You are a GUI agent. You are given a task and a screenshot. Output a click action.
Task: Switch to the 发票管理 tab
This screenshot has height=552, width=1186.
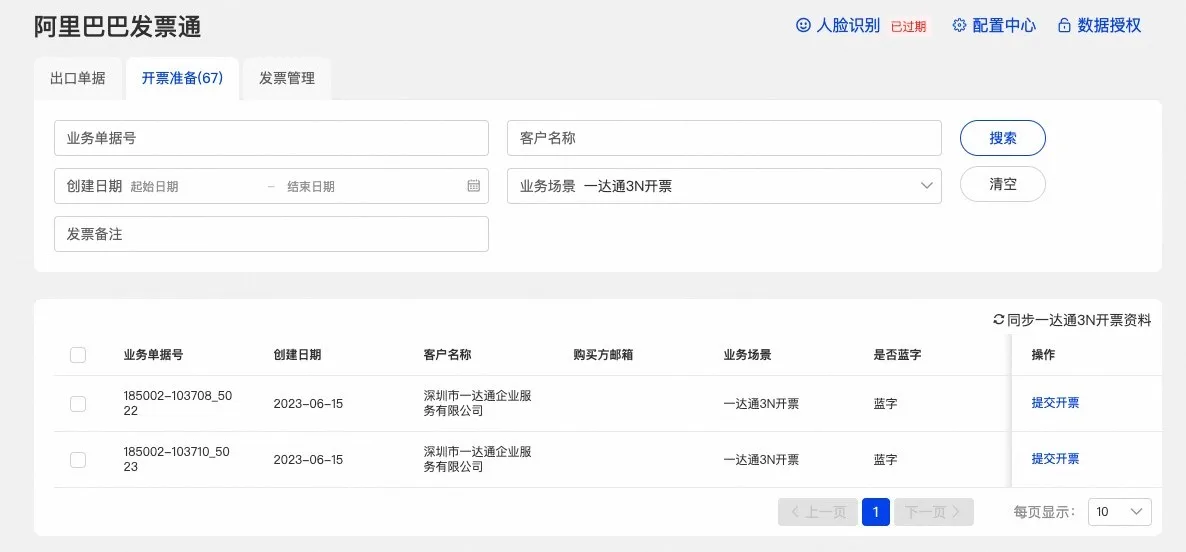point(287,78)
